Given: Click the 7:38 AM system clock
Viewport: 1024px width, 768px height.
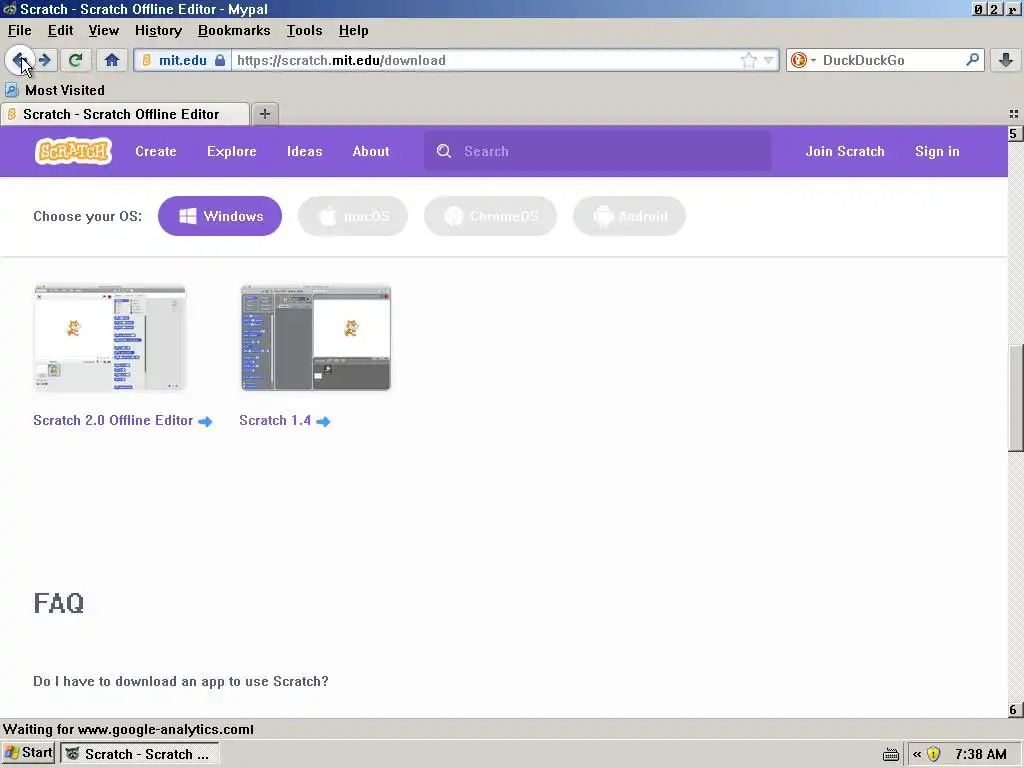Looking at the screenshot, I should 980,754.
